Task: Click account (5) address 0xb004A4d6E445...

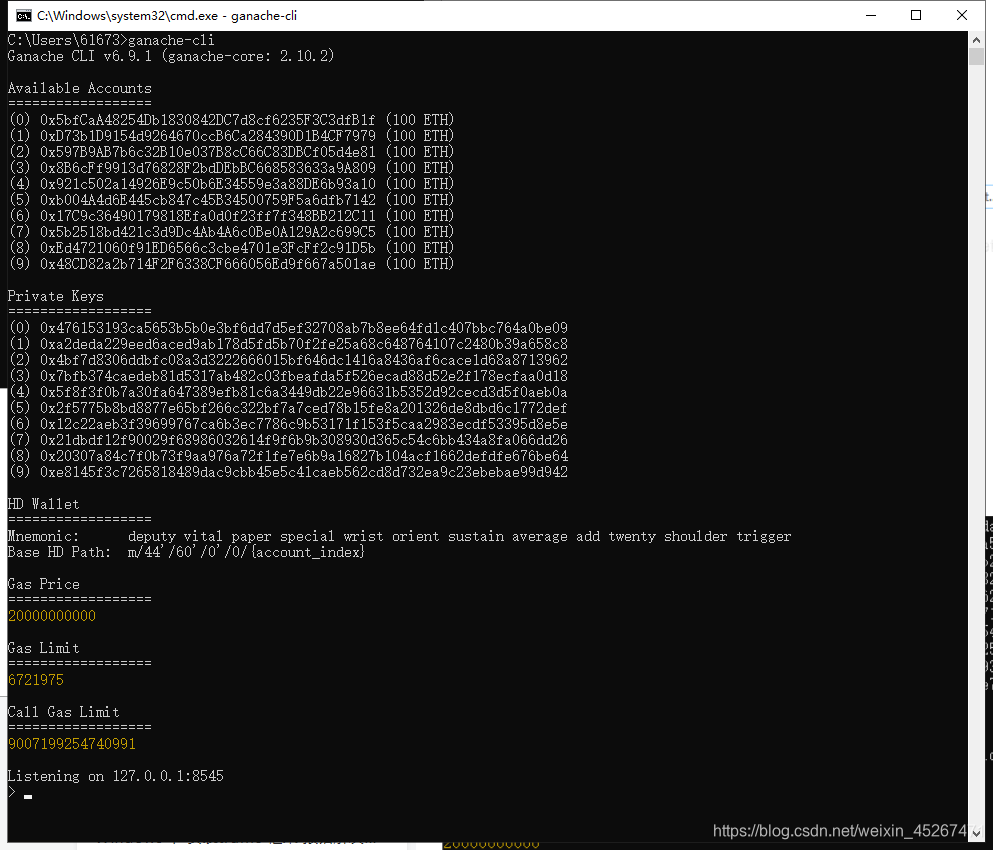Action: coord(208,200)
